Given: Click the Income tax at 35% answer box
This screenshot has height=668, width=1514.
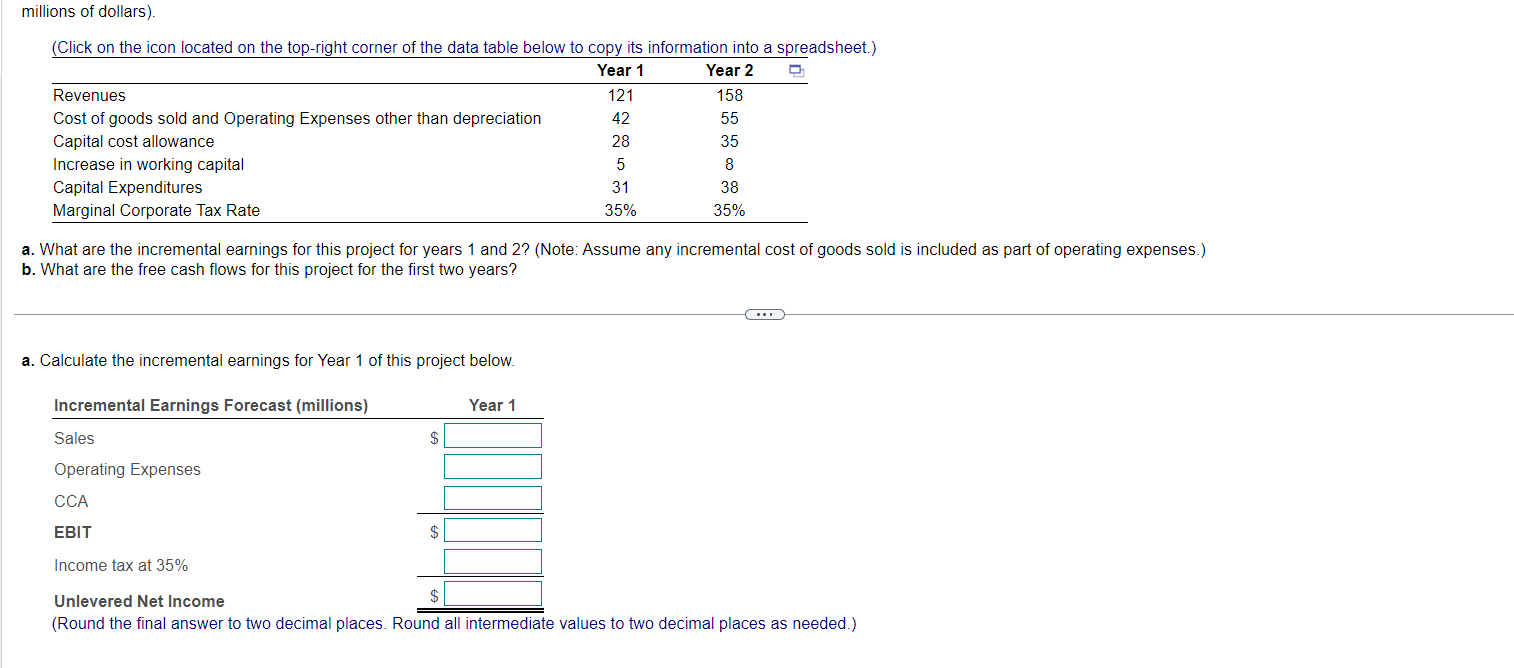Looking at the screenshot, I should (493, 561).
